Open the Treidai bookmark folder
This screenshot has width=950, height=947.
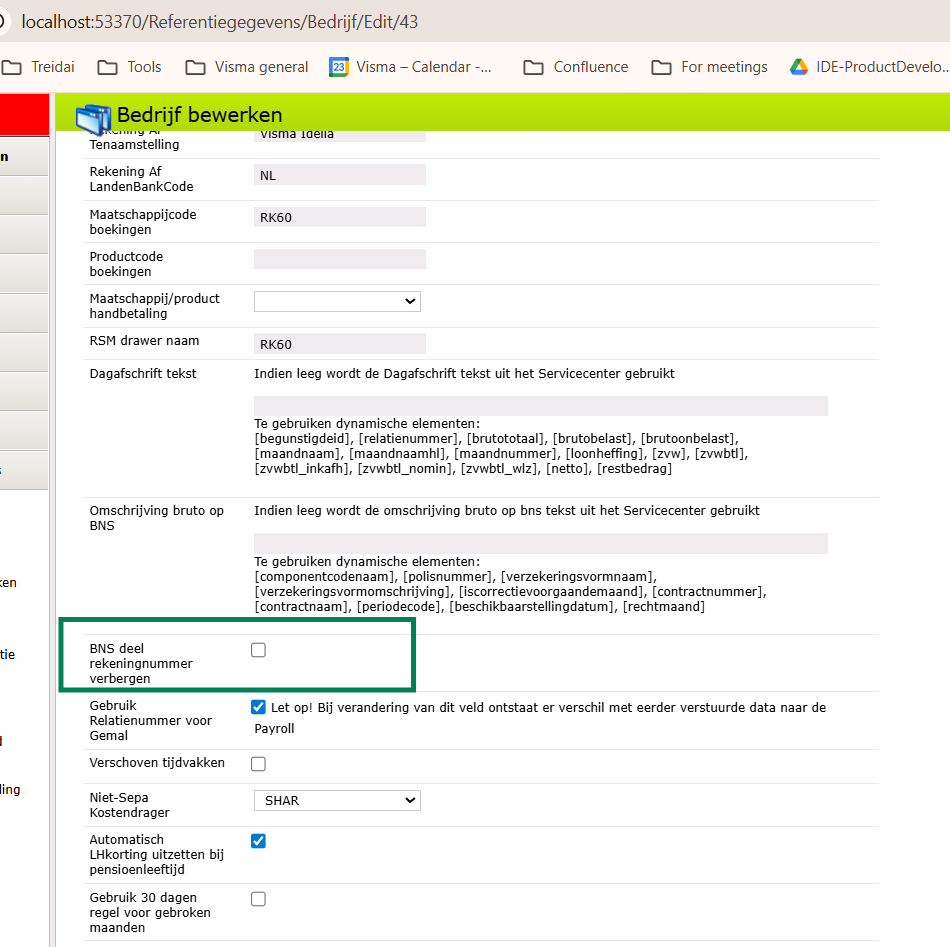point(38,67)
